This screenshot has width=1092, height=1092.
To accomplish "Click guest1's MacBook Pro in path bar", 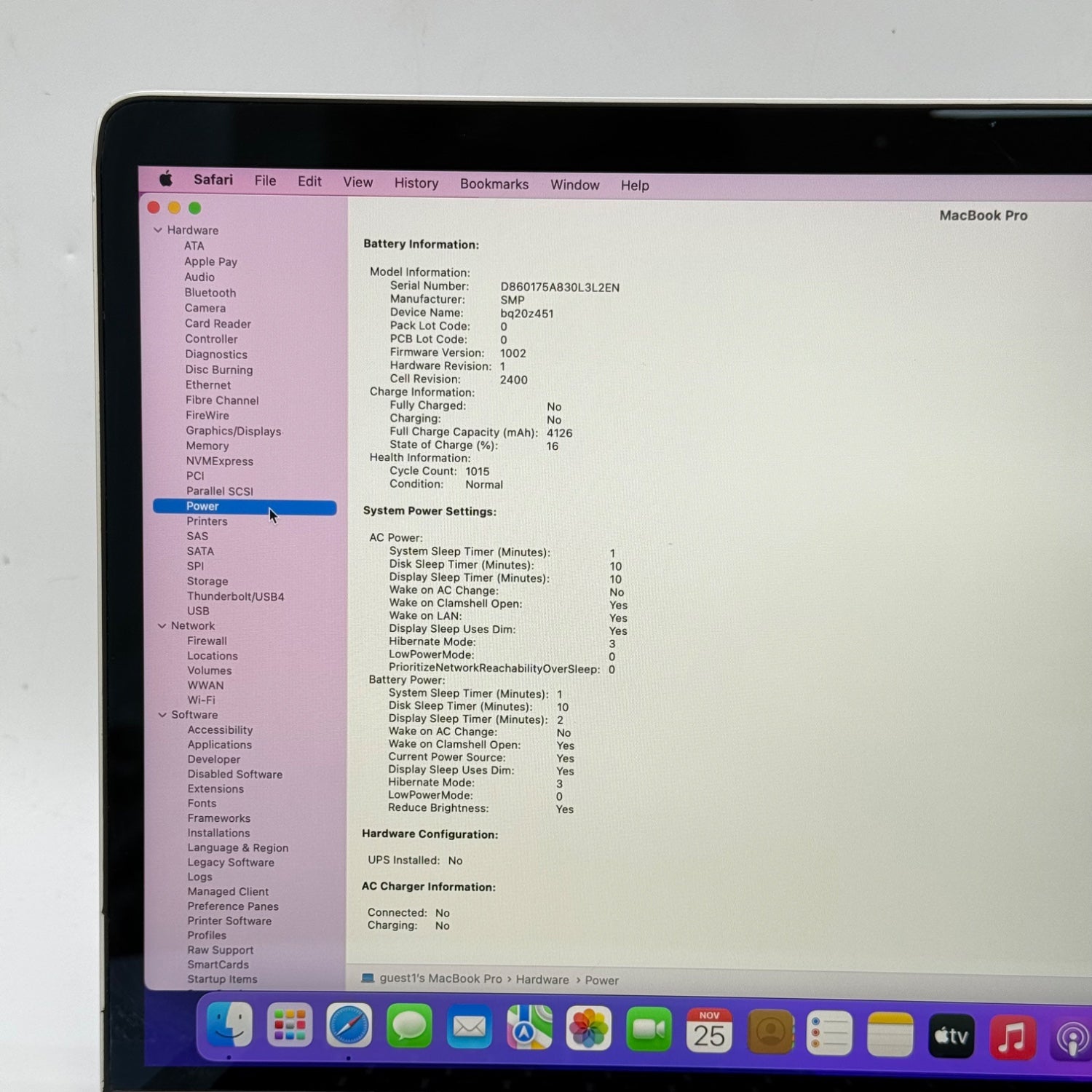I will [x=440, y=978].
